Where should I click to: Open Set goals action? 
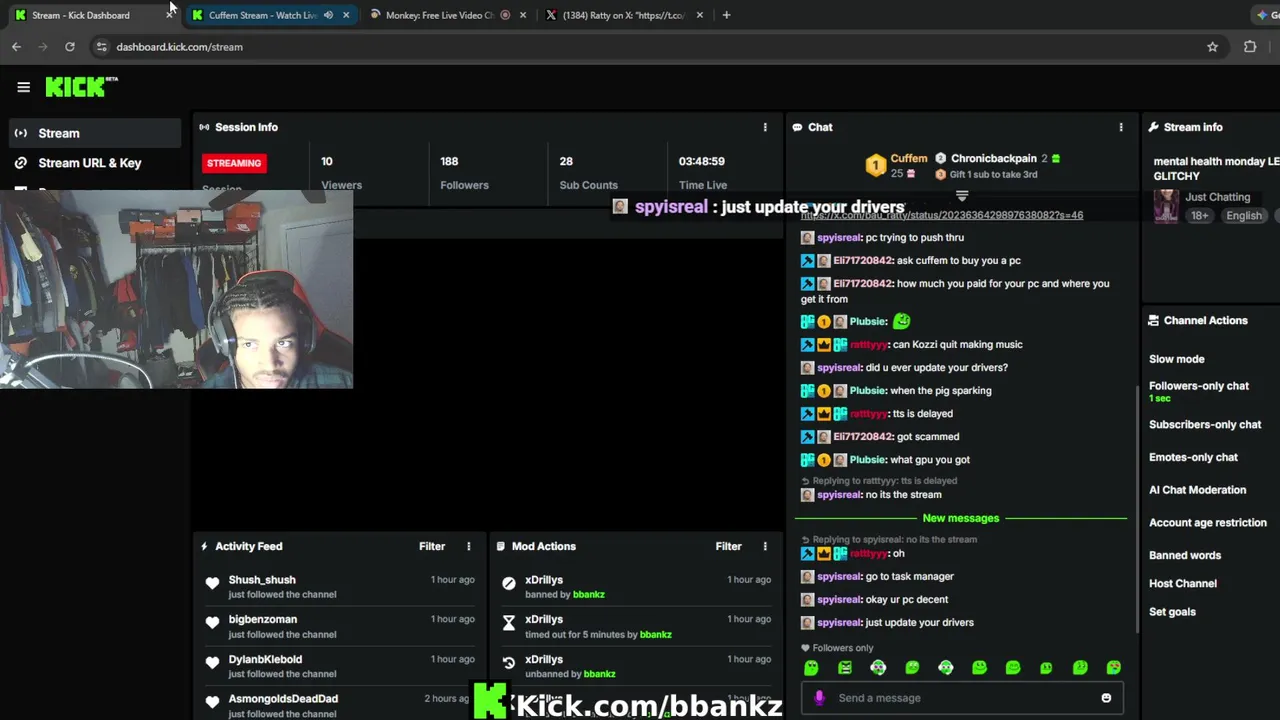coord(1172,612)
